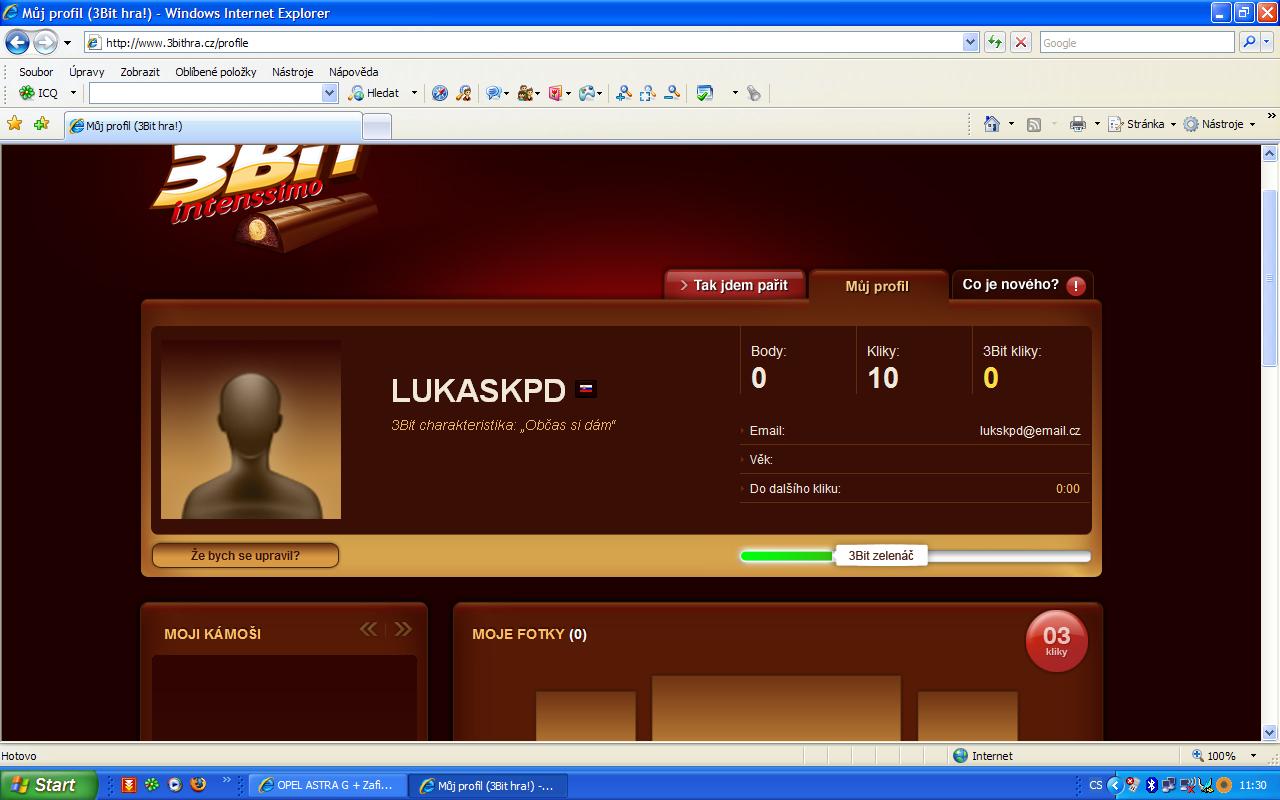
Task: Click the Print icon in the command bar
Action: 1077,124
